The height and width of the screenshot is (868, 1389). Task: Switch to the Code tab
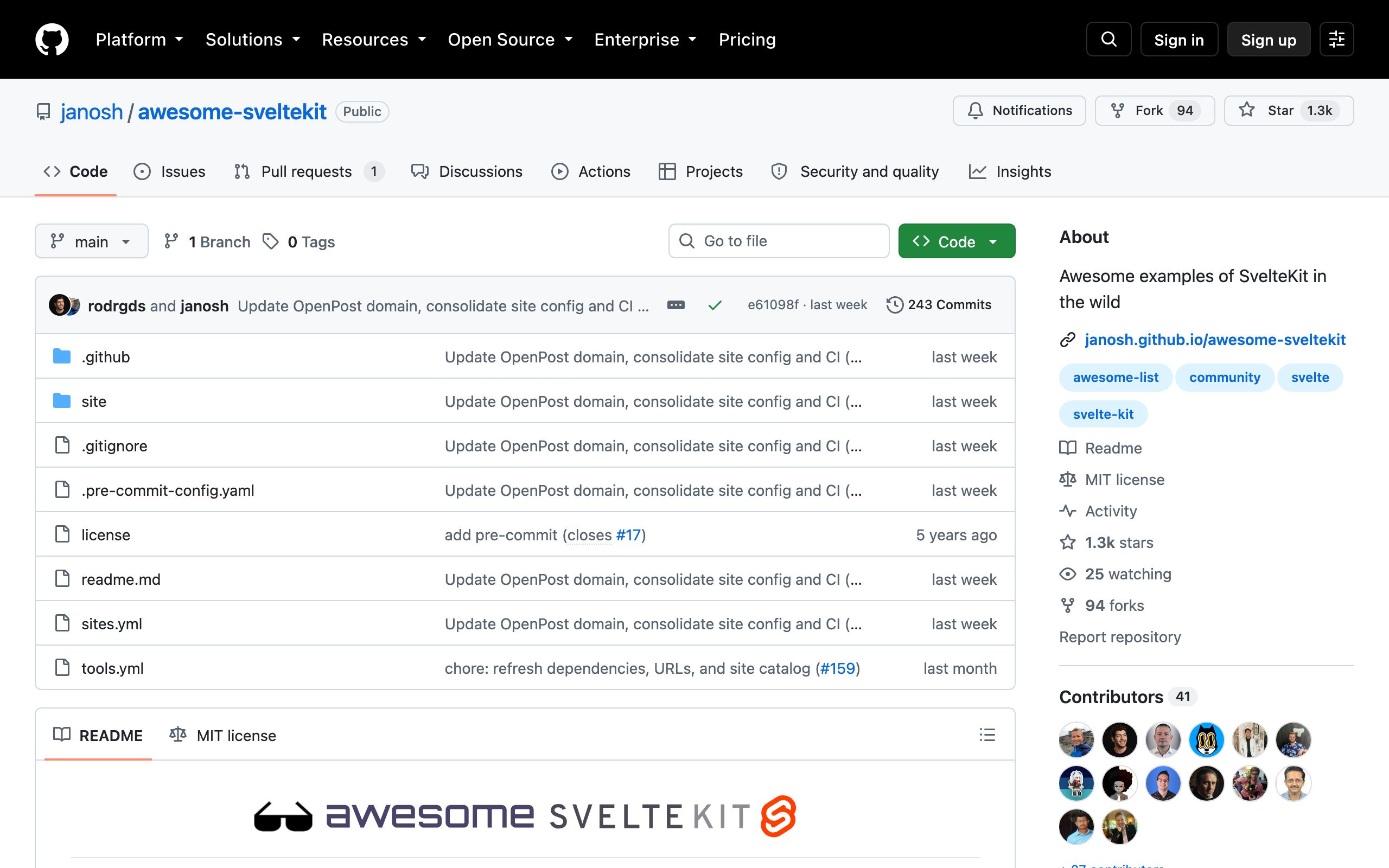pyautogui.click(x=76, y=171)
